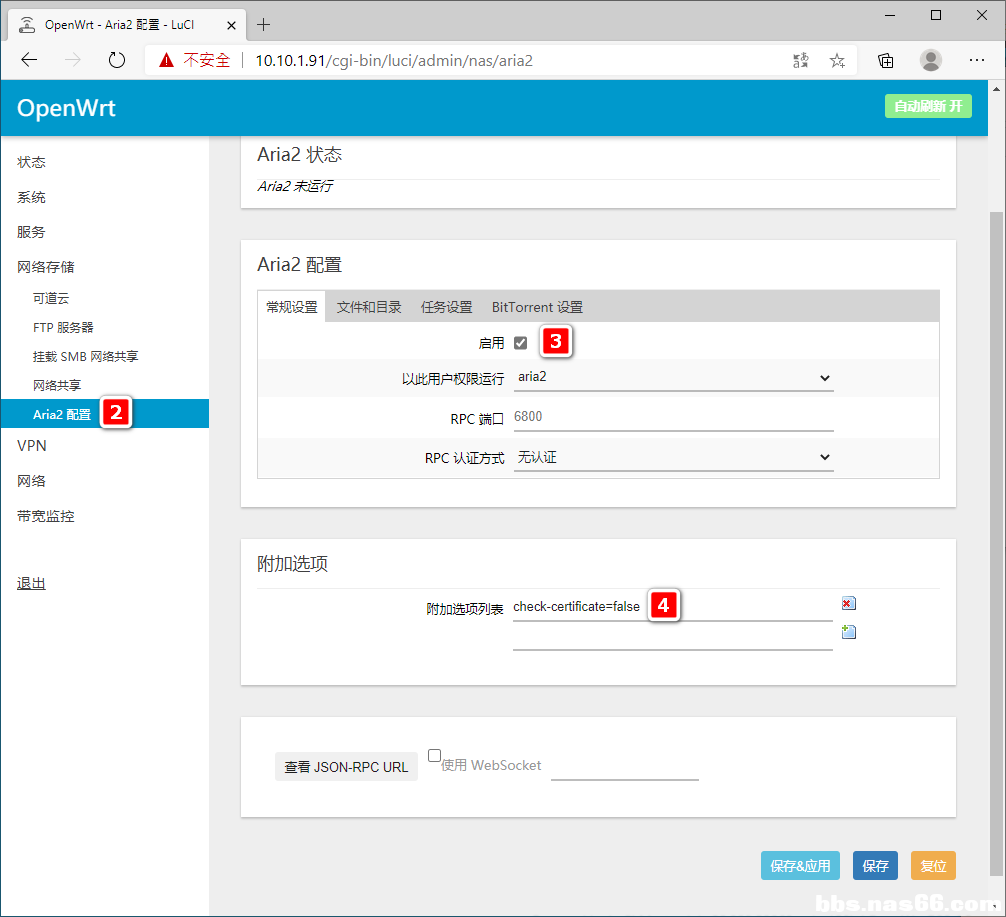The height and width of the screenshot is (917, 1006).
Task: Switch to the 文件和目录 tab
Action: [x=369, y=307]
